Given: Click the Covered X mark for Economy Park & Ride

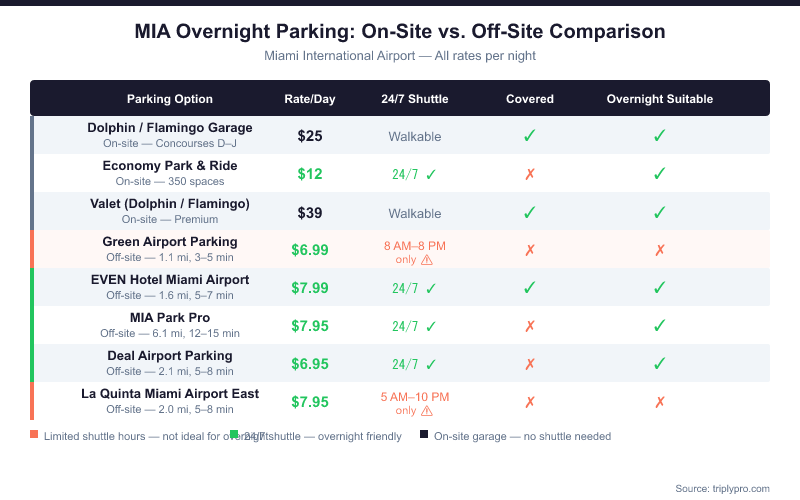Looking at the screenshot, I should tap(530, 174).
